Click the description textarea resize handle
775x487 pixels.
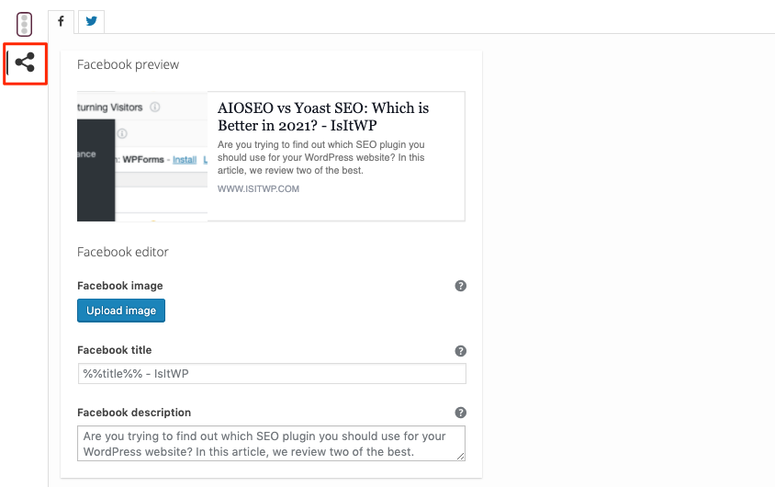(x=461, y=456)
